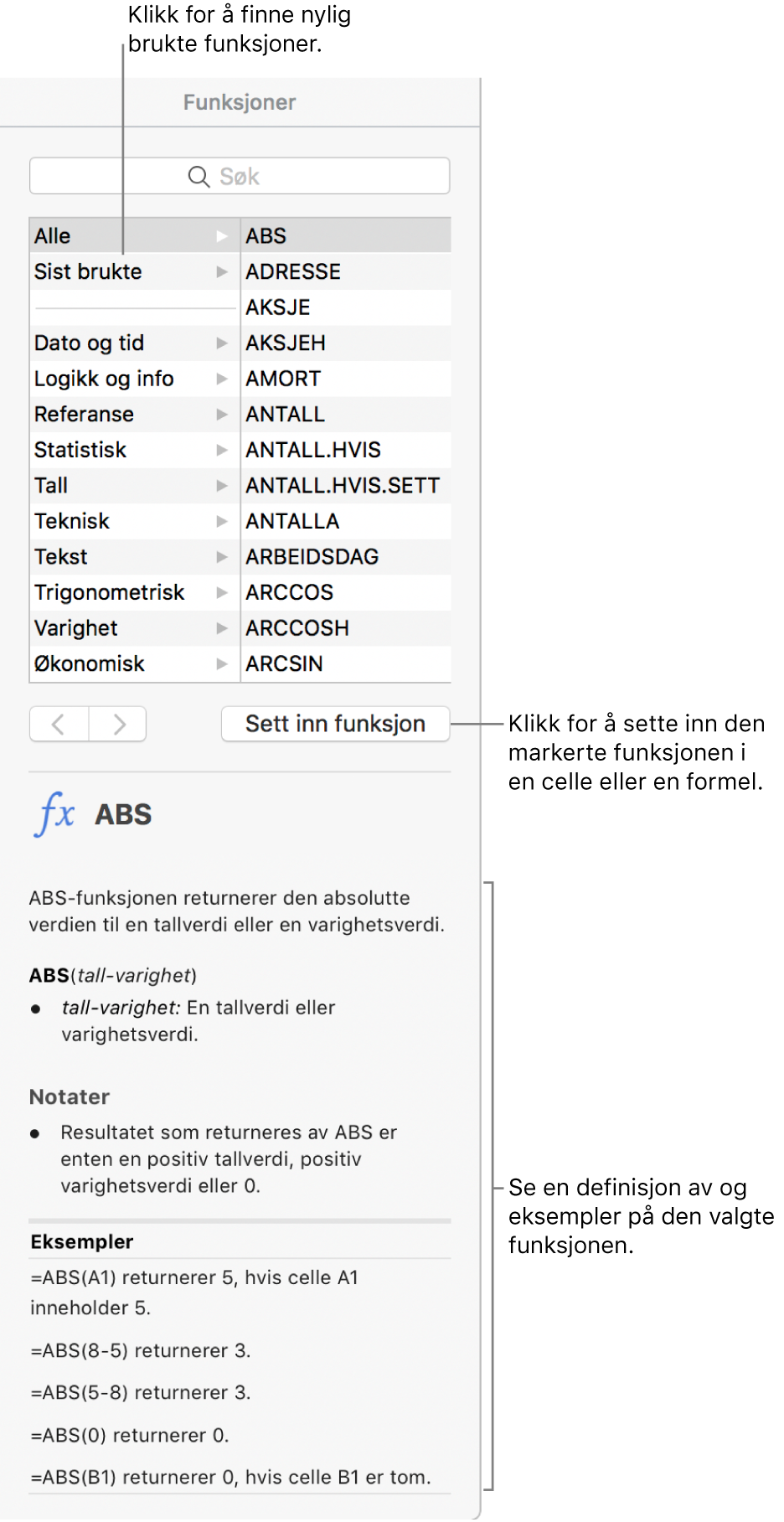Expand the Økonomisk category arrow
Viewport: 784px width, 1522px height.
coord(221,664)
